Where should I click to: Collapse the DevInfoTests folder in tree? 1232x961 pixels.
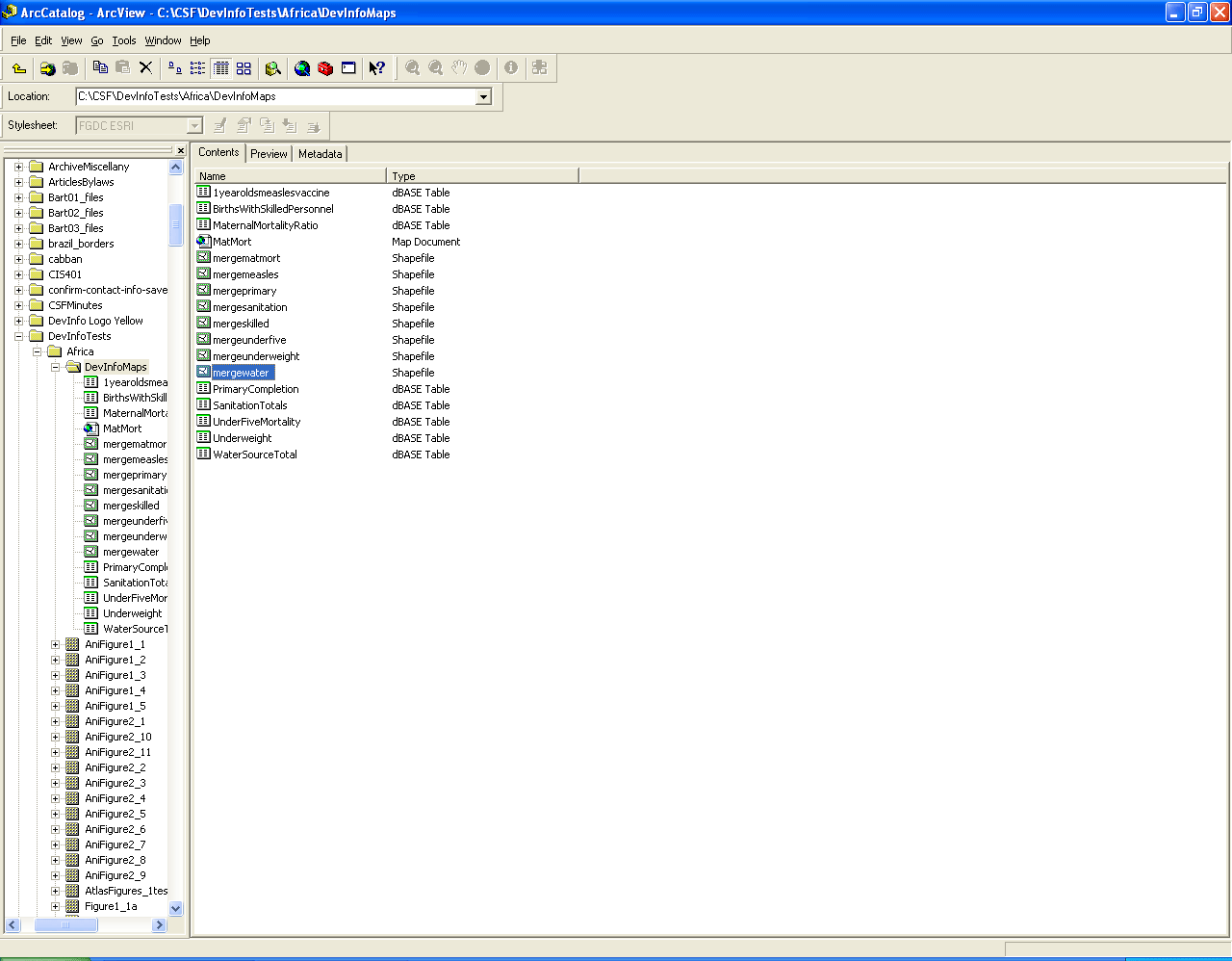pyautogui.click(x=18, y=336)
